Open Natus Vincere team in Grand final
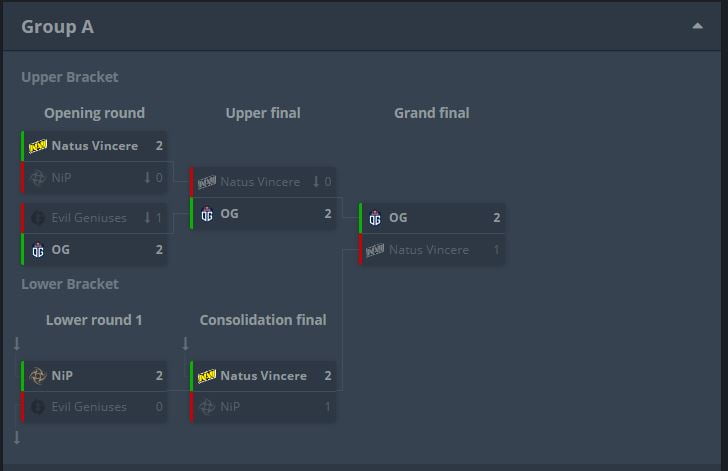The image size is (728, 471). click(x=428, y=250)
